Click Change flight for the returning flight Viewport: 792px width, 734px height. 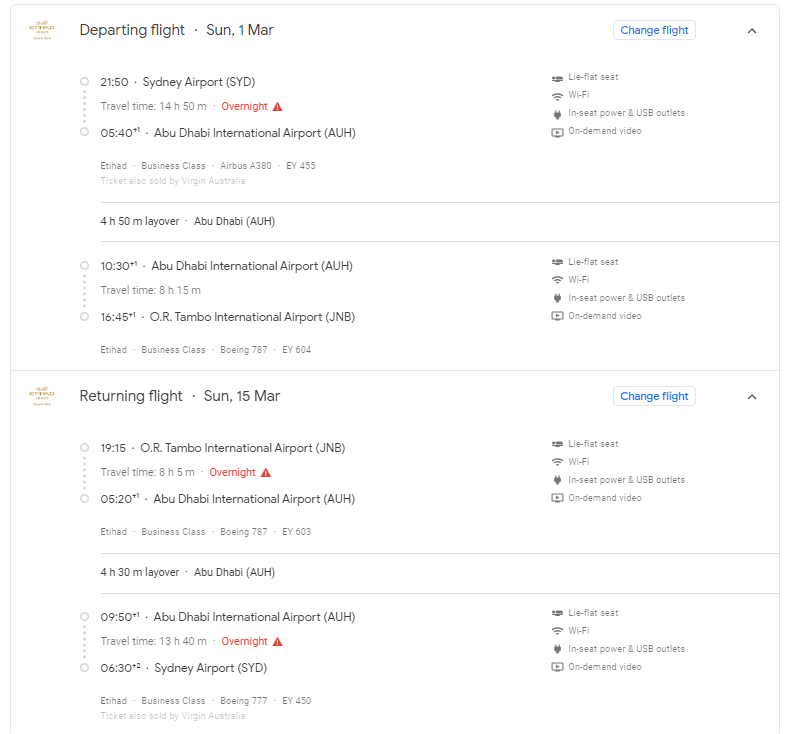click(x=654, y=397)
